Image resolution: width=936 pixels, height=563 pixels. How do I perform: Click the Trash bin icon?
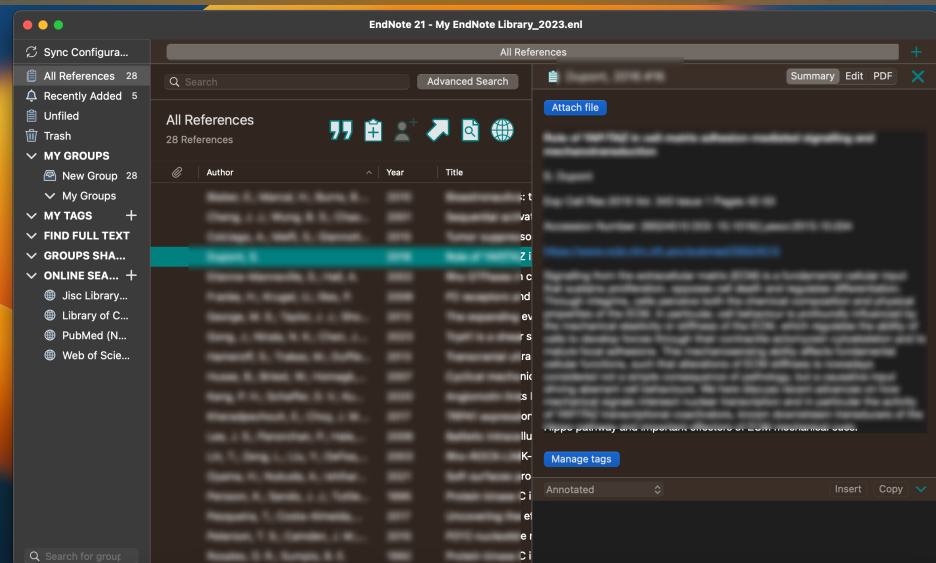[32, 136]
